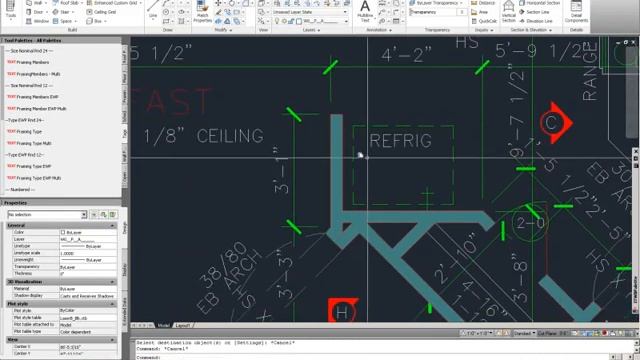Image resolution: width=640 pixels, height=360 pixels.
Task: Select the Window tool in Build panel
Action: [38, 21]
